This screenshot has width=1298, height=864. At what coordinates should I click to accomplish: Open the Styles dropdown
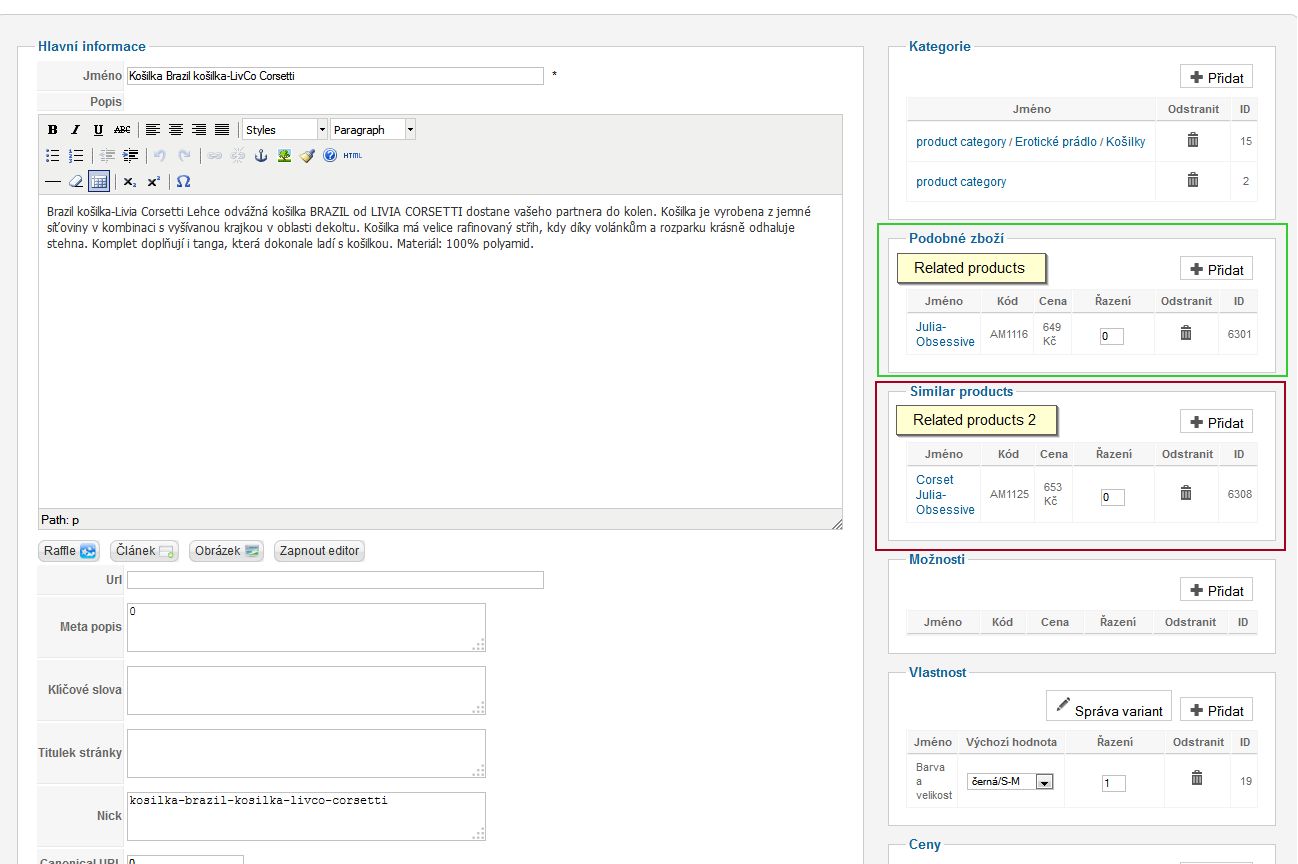click(x=285, y=130)
